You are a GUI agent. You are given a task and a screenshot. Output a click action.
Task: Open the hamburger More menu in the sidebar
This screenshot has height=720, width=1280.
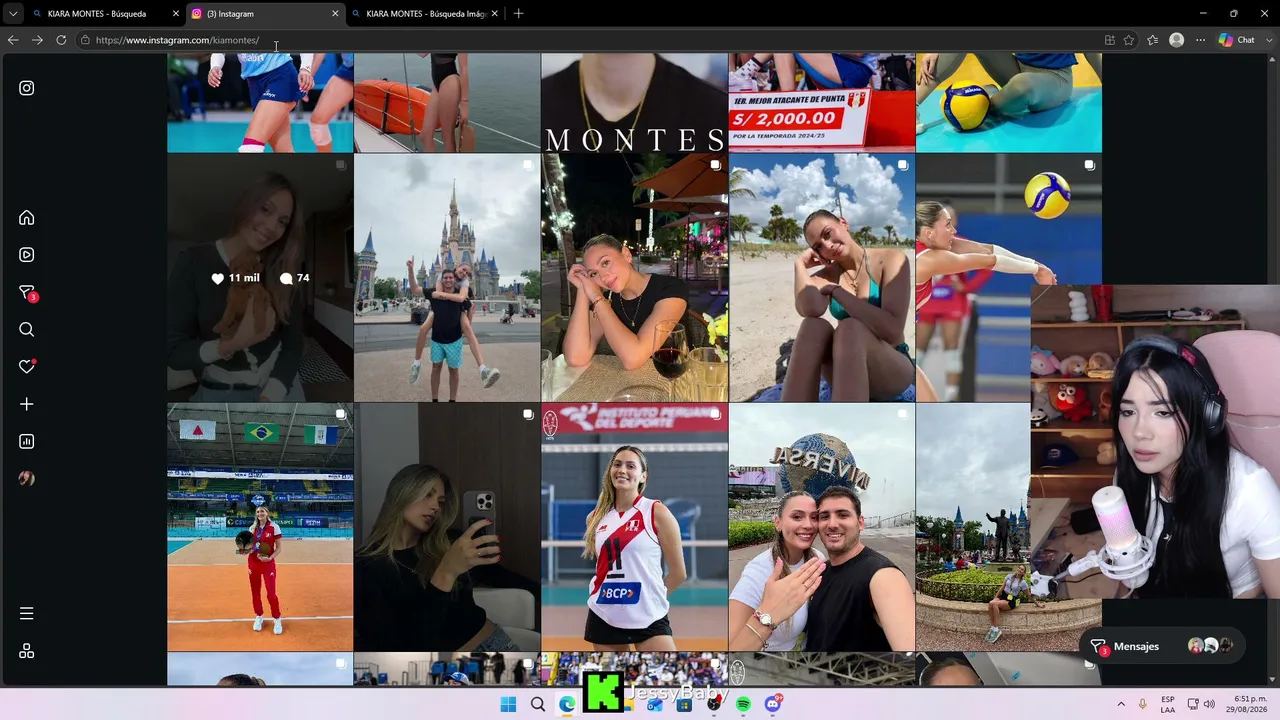(x=27, y=613)
